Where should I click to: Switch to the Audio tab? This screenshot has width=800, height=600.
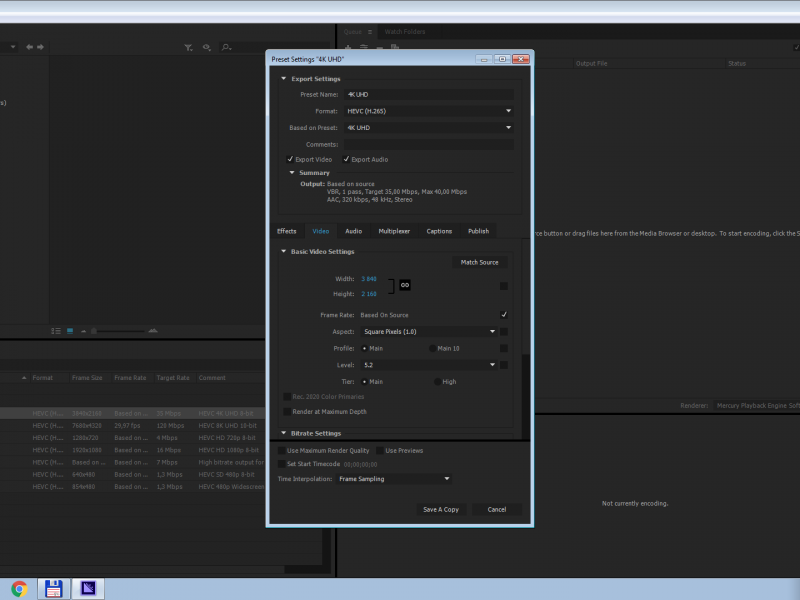coord(354,231)
